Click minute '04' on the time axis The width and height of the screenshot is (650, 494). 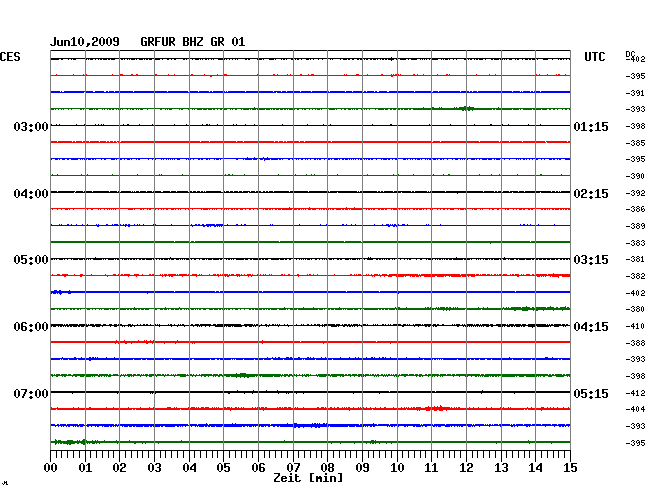[189, 468]
